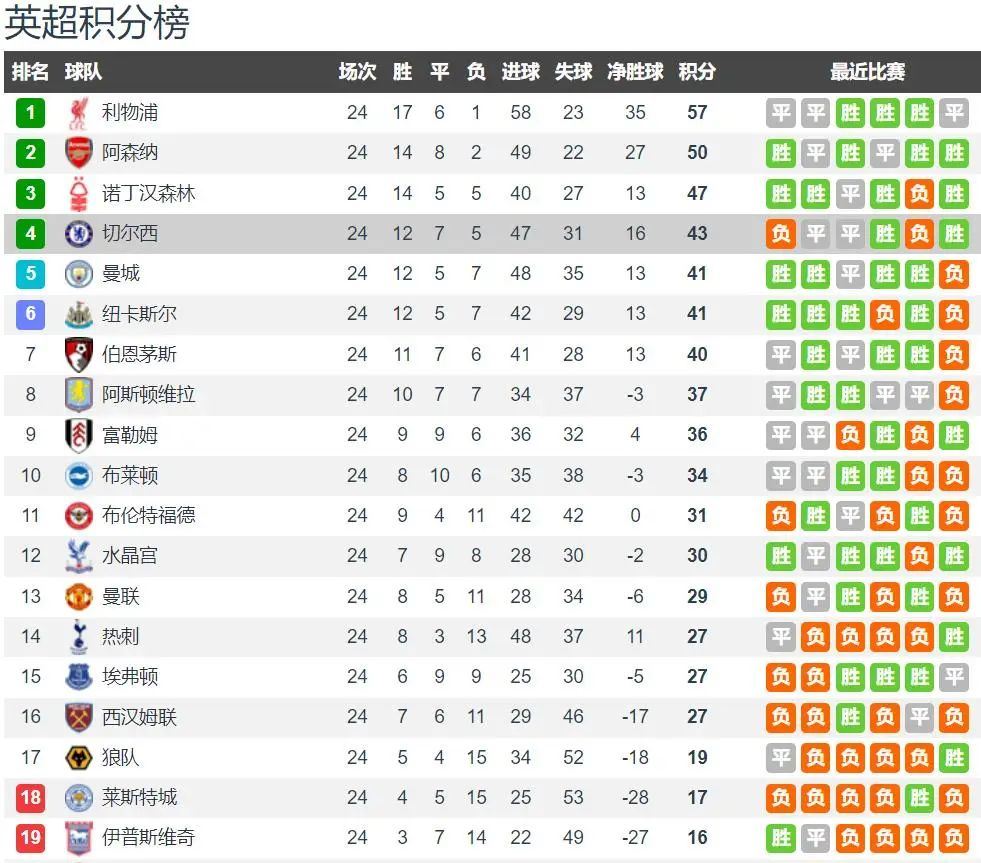Click the green rank 1 badge
Image resolution: width=981 pixels, height=863 pixels.
click(x=30, y=113)
